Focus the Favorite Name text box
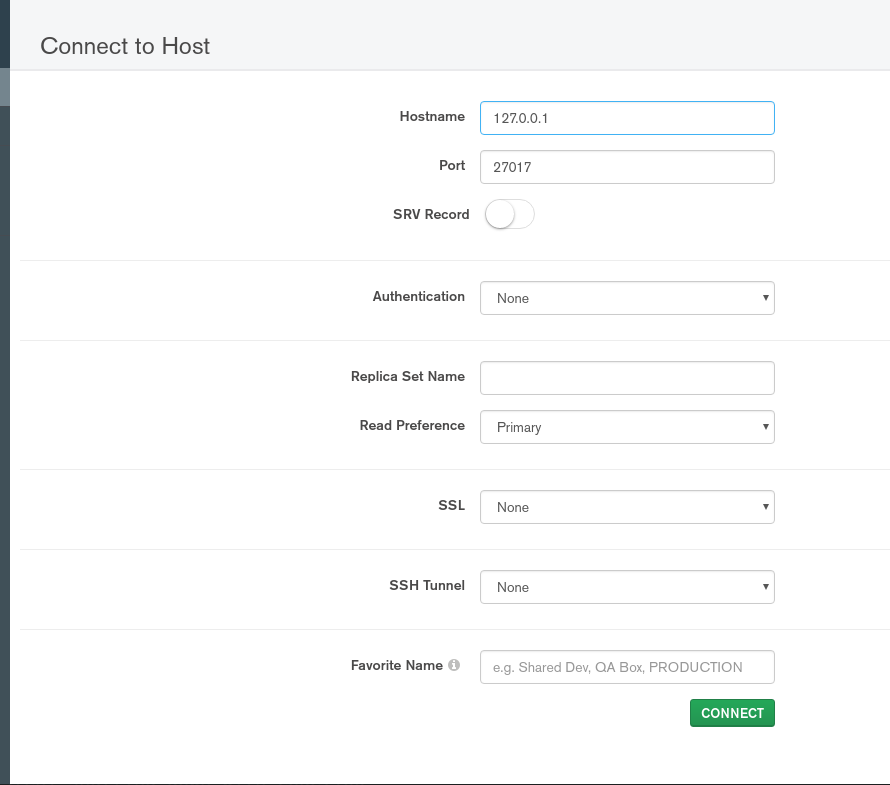 pos(627,667)
